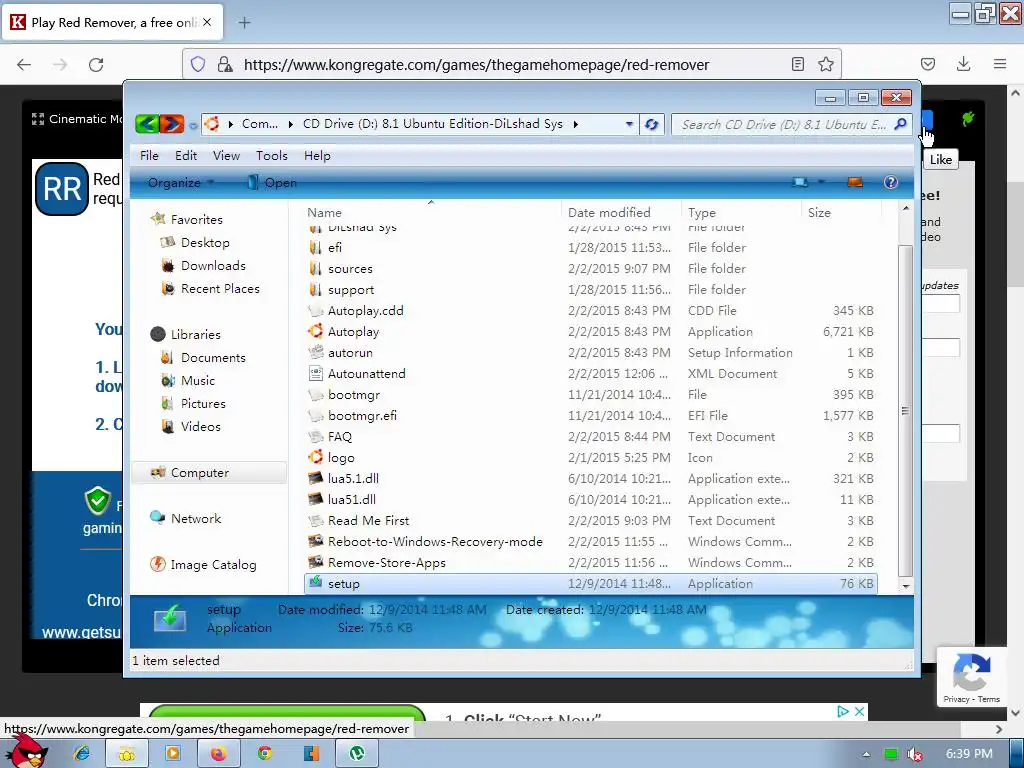Click the Firefox reload page icon
1024x768 pixels.
[x=96, y=65]
